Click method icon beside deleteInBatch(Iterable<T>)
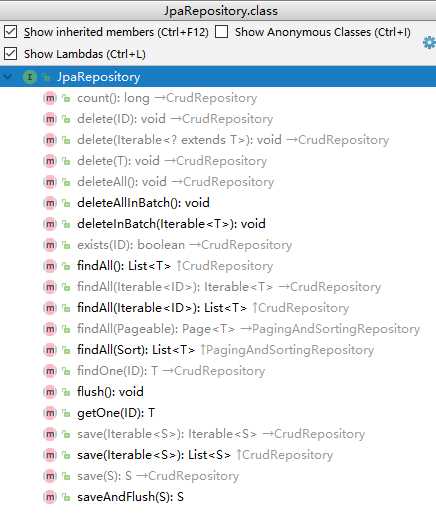The height and width of the screenshot is (517, 436). click(x=50, y=224)
